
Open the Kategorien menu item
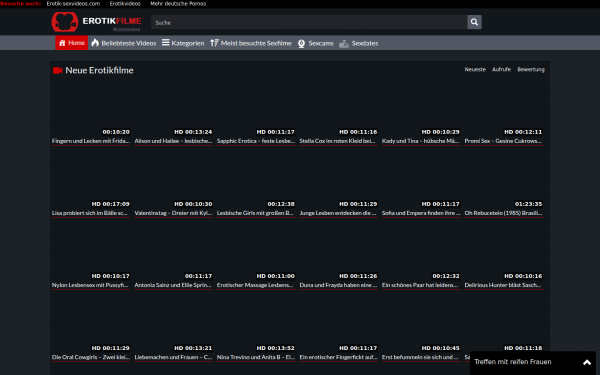coord(183,43)
